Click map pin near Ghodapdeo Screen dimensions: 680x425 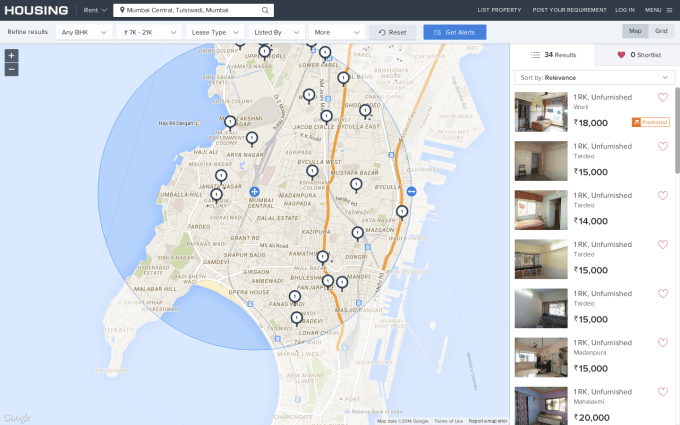pyautogui.click(x=366, y=111)
